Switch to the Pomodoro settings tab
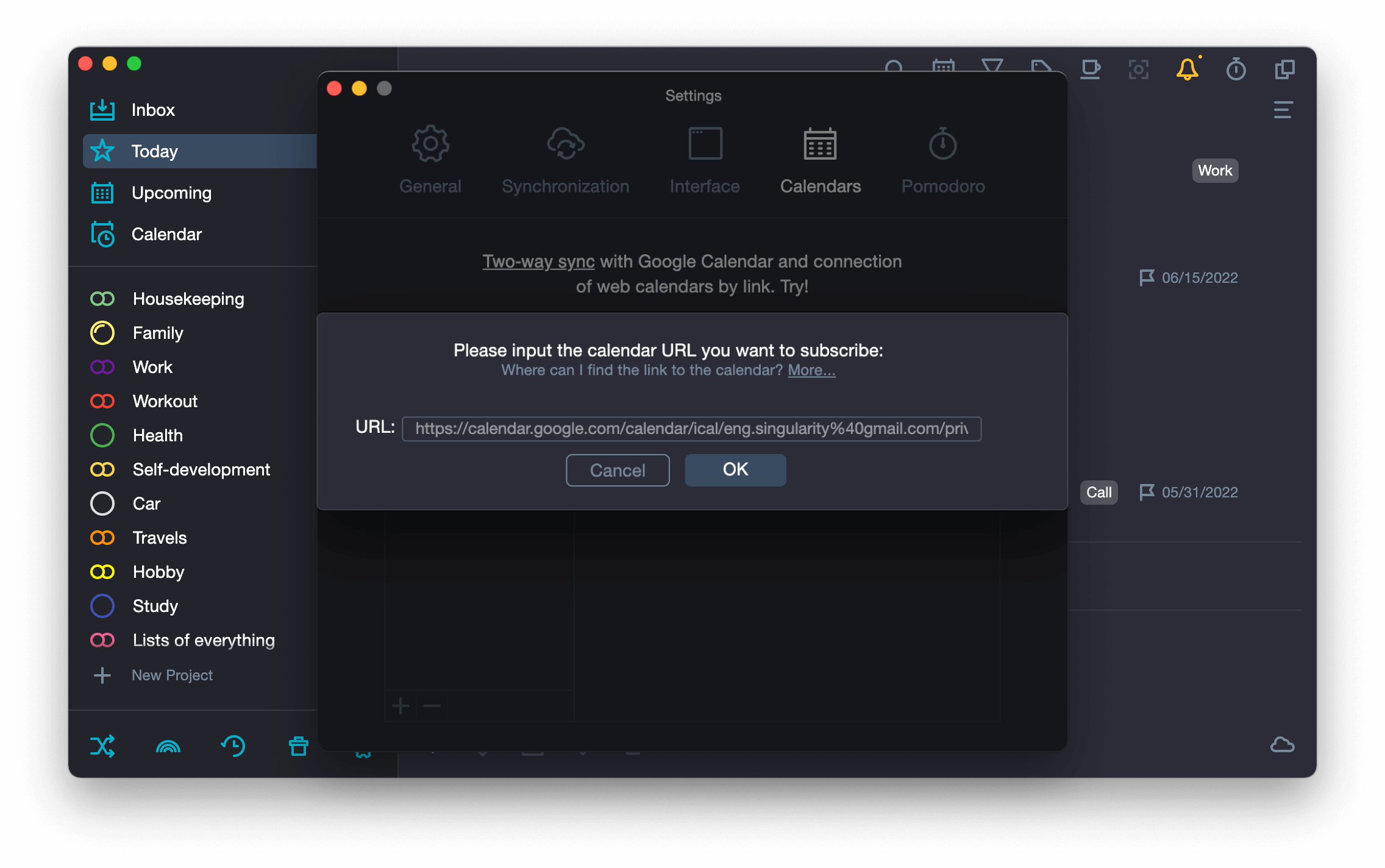Viewport: 1385px width, 868px height. tap(943, 161)
